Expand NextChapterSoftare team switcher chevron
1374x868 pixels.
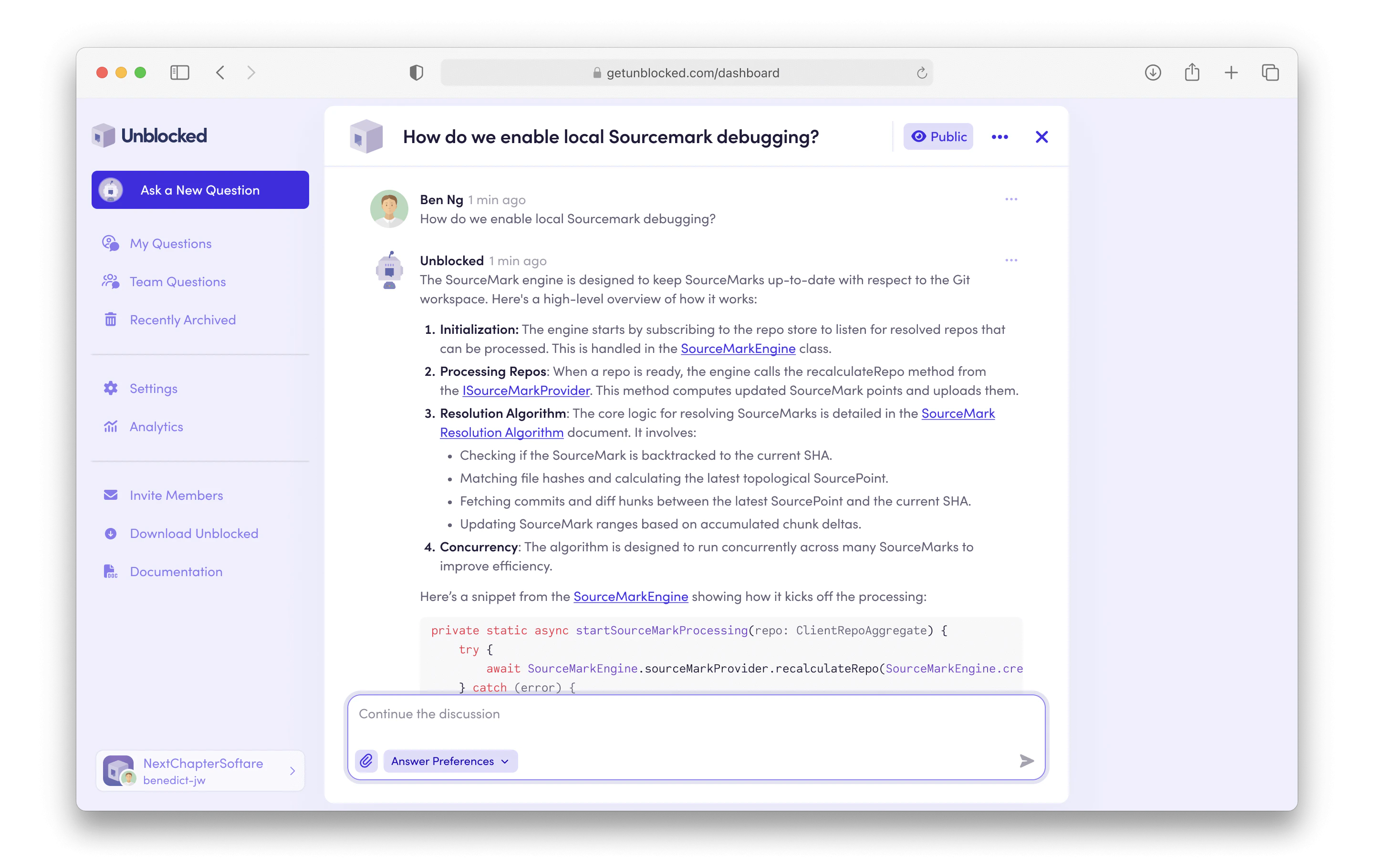pos(293,771)
